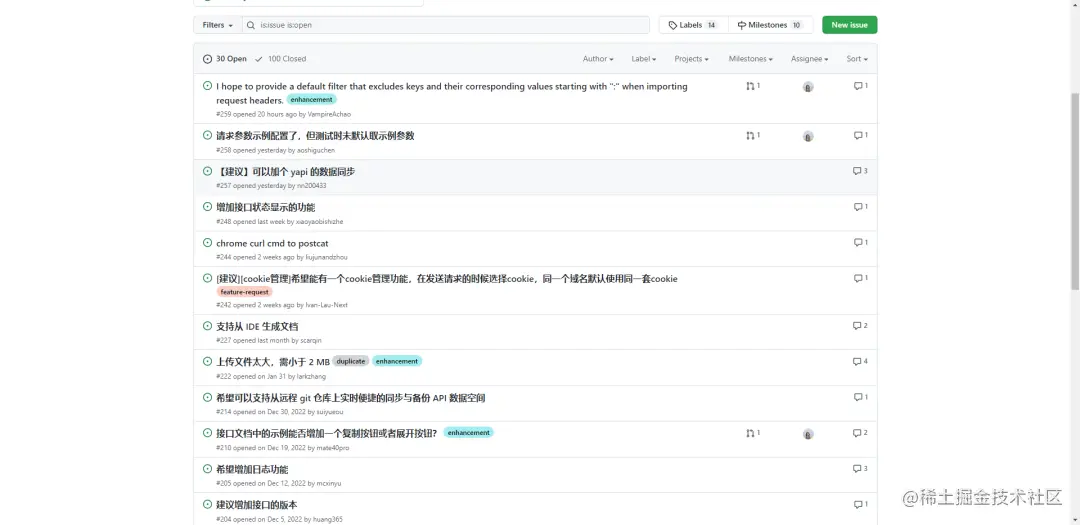The height and width of the screenshot is (525, 1080).
Task: Visit author Ivan-Lau-Next's profile link
Action: tap(326, 305)
